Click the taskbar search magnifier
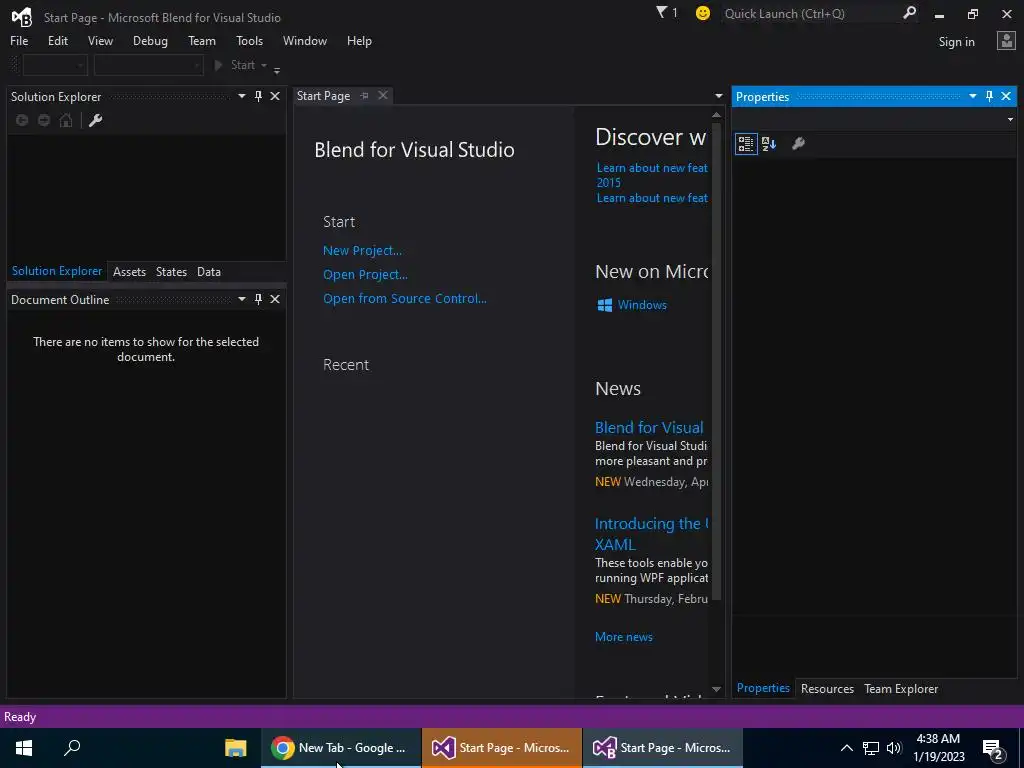Image resolution: width=1024 pixels, height=768 pixels. coord(72,748)
